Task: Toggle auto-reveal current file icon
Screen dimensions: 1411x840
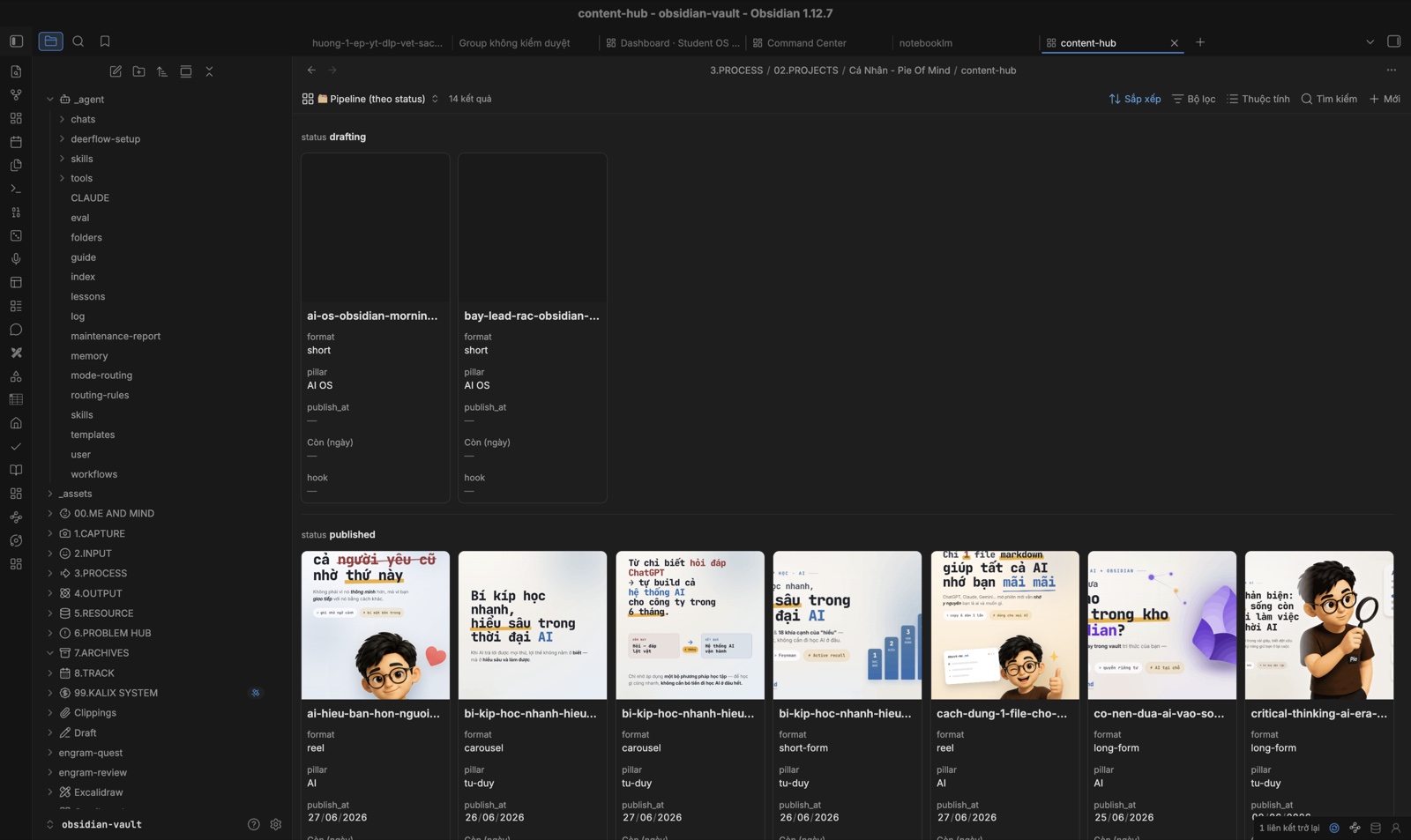Action: [x=185, y=71]
